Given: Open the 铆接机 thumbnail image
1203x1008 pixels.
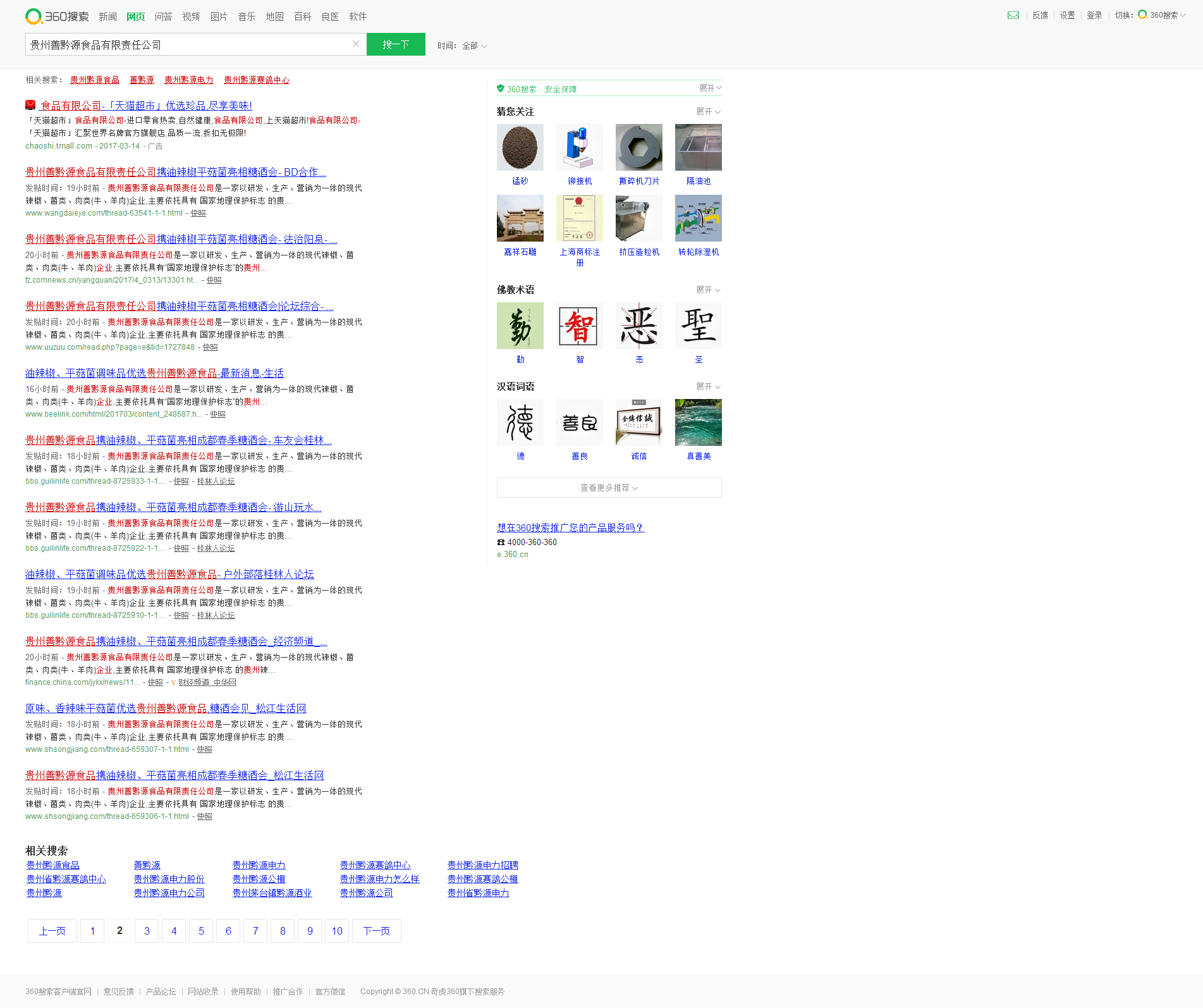Looking at the screenshot, I should coord(580,147).
